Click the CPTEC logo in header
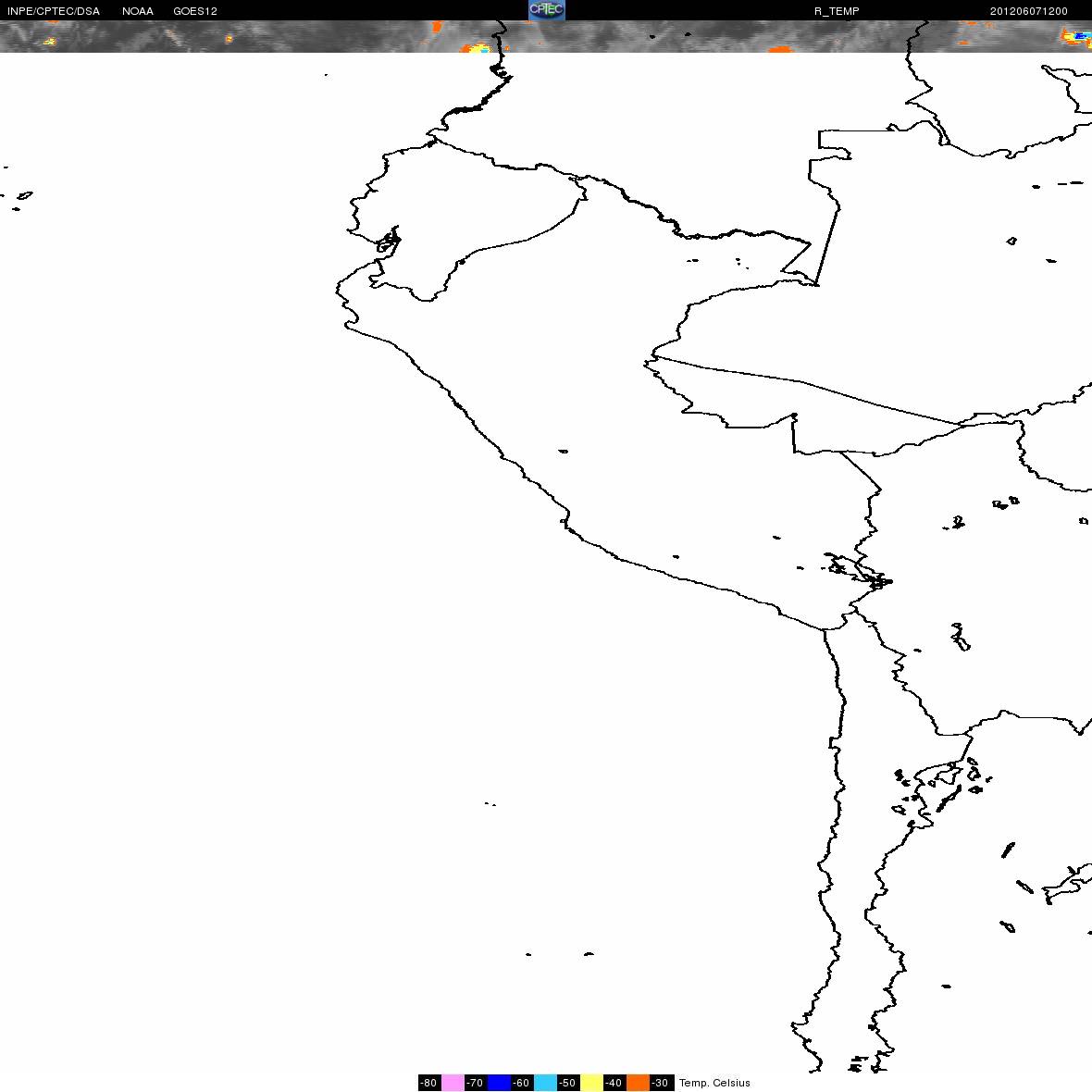This screenshot has width=1092, height=1092. pos(547,10)
